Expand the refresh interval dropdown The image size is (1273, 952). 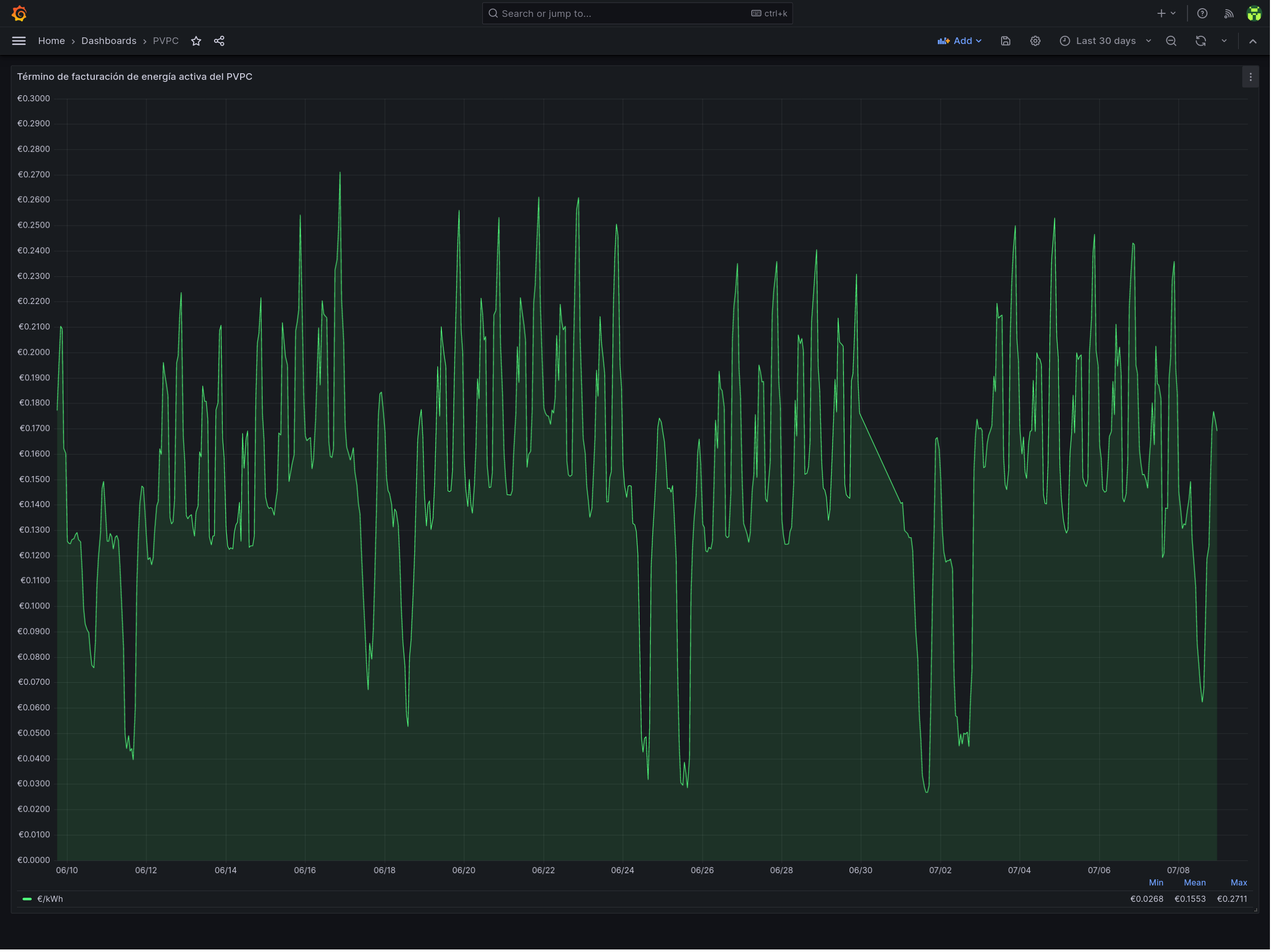(1224, 41)
